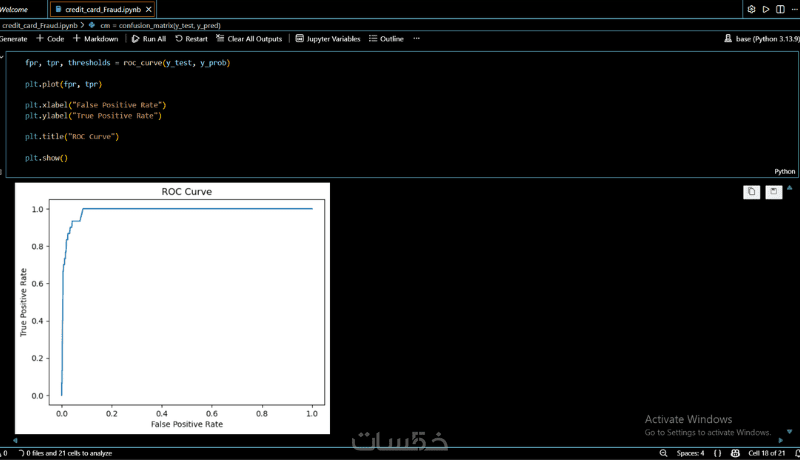The image size is (800, 460).
Task: Open the Copilot status icon
Action: [735, 453]
